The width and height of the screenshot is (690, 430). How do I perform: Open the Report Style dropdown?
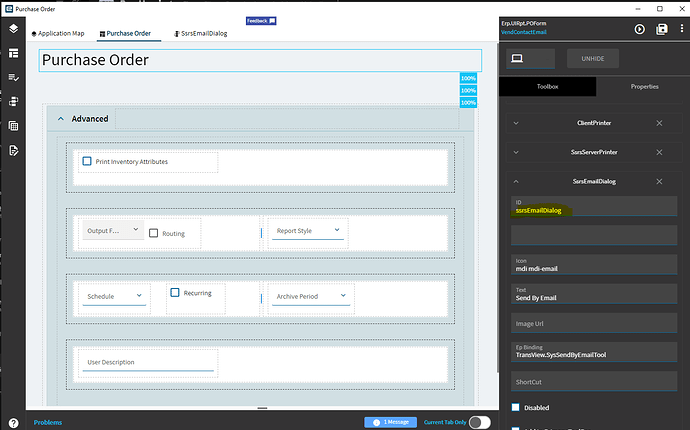(x=308, y=231)
